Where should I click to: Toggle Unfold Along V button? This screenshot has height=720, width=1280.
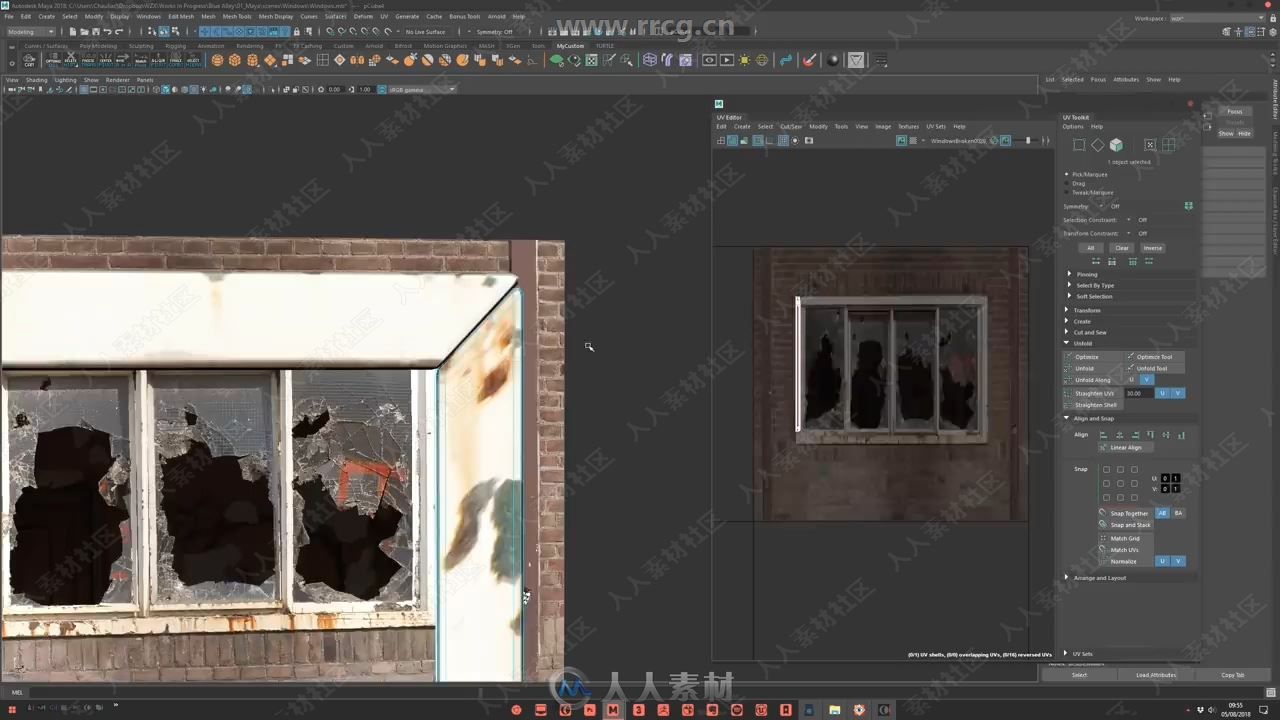[x=1146, y=380]
